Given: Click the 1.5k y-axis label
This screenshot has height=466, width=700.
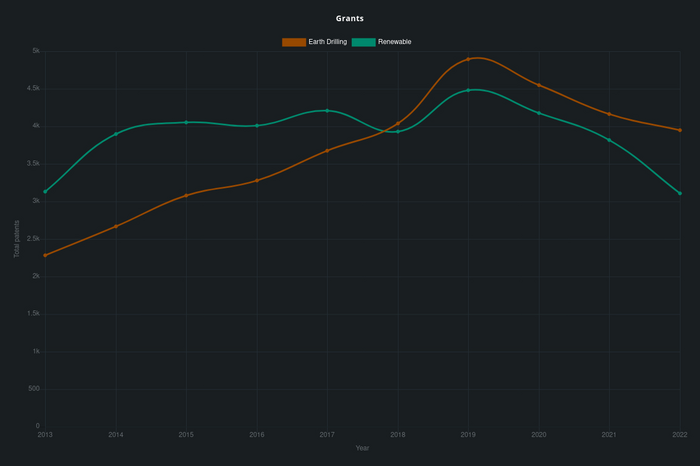Looking at the screenshot, I should tap(33, 314).
